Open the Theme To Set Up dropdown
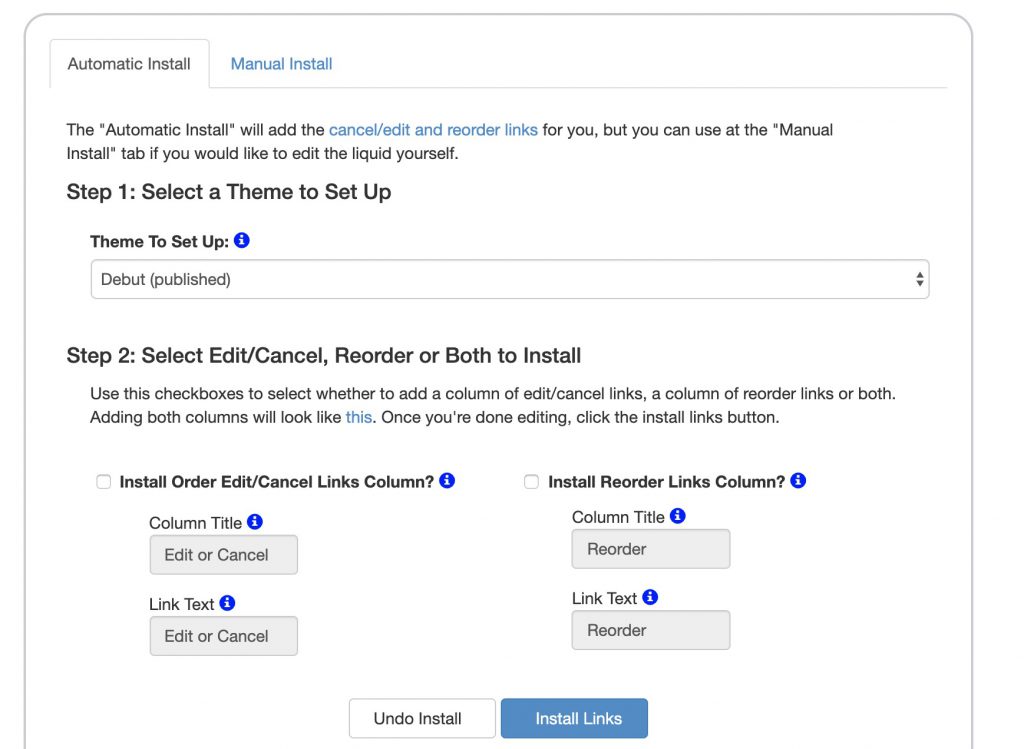 [x=510, y=279]
